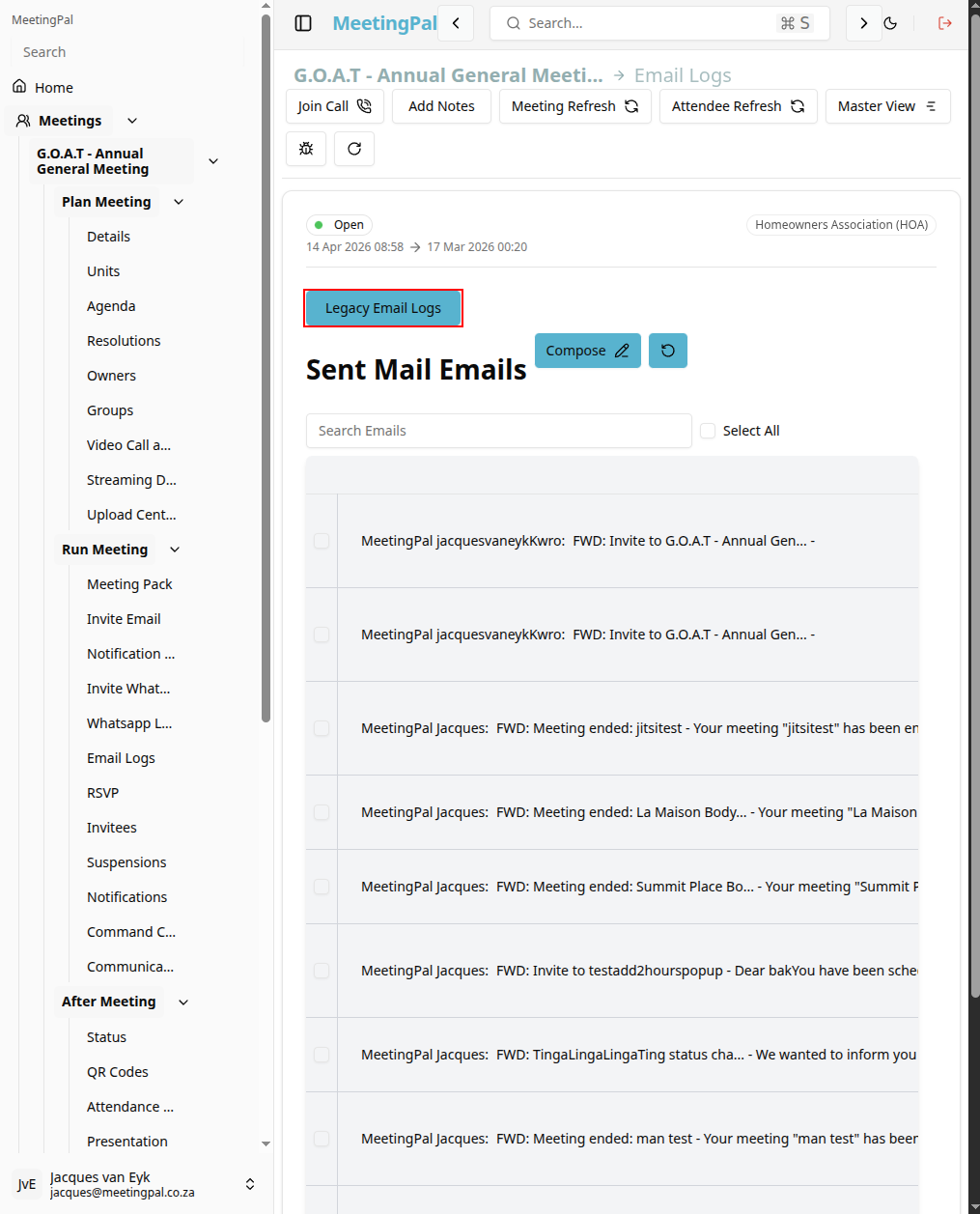The height and width of the screenshot is (1214, 980).
Task: Click phone icon on Join Call
Action: [x=364, y=106]
